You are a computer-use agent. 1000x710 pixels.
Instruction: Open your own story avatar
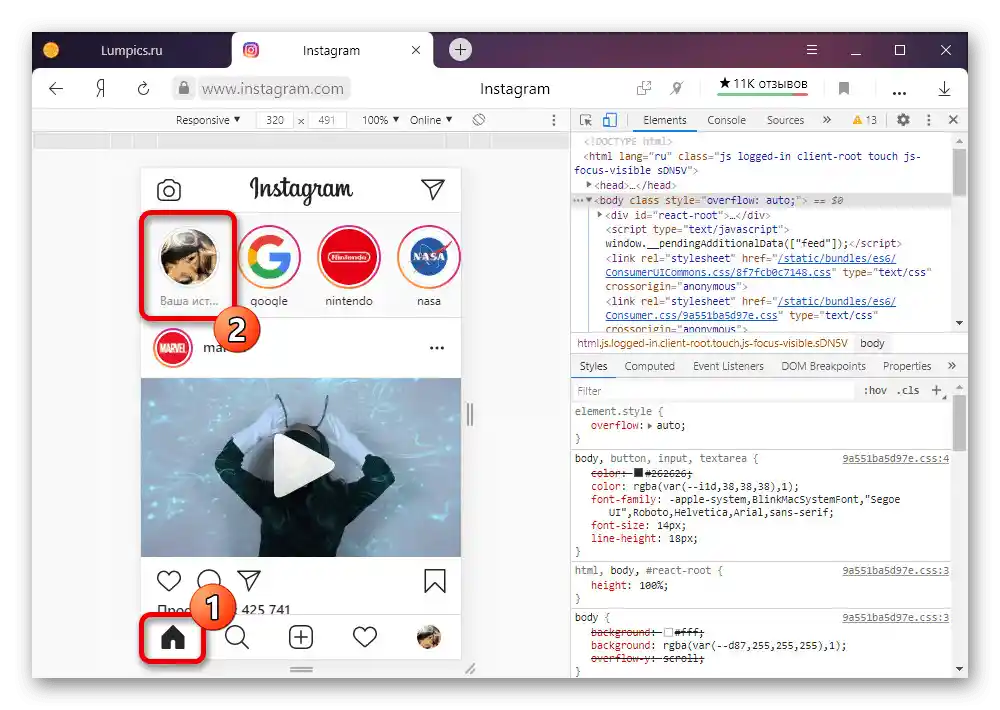(189, 257)
